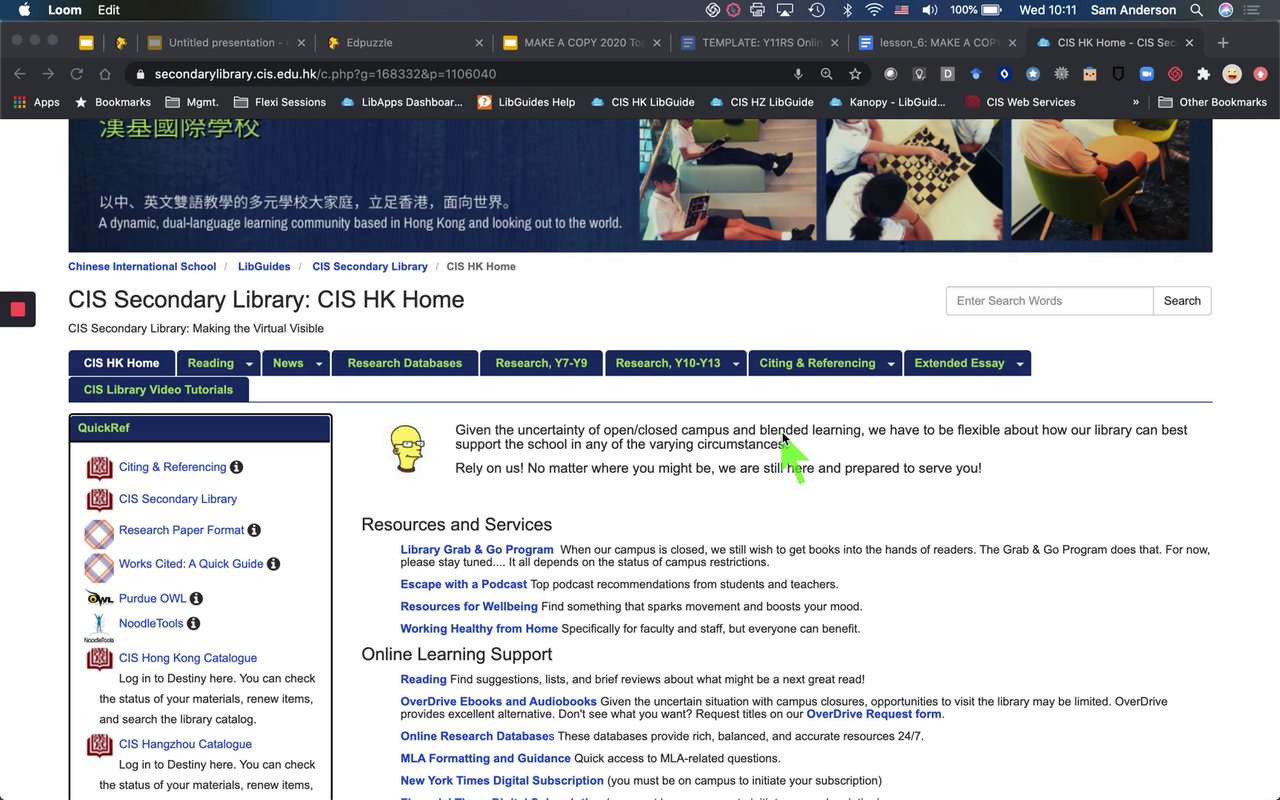Expand the News tab dropdown arrow
The height and width of the screenshot is (800, 1280).
pos(320,364)
